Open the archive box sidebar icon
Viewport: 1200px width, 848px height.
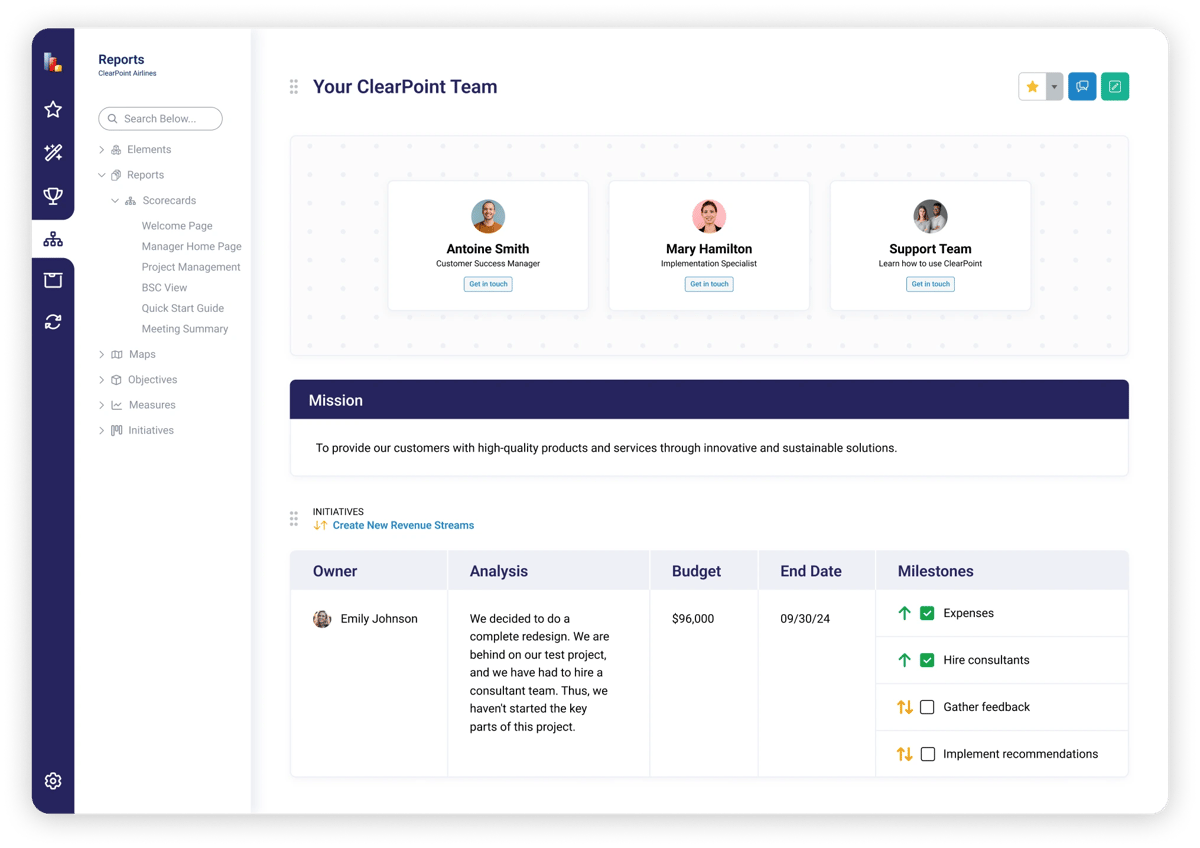pyautogui.click(x=53, y=280)
